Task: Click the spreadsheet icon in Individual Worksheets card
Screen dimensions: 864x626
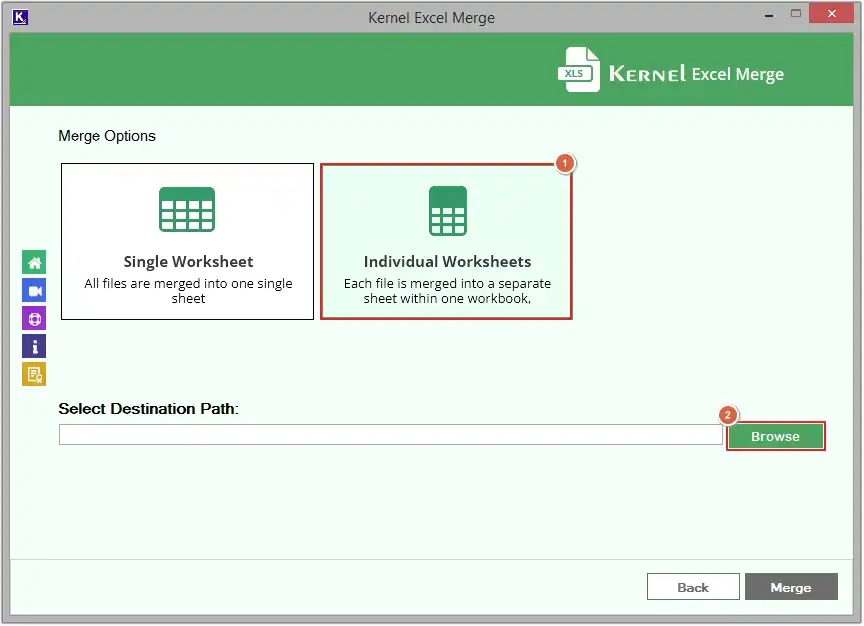Action: coord(446,210)
